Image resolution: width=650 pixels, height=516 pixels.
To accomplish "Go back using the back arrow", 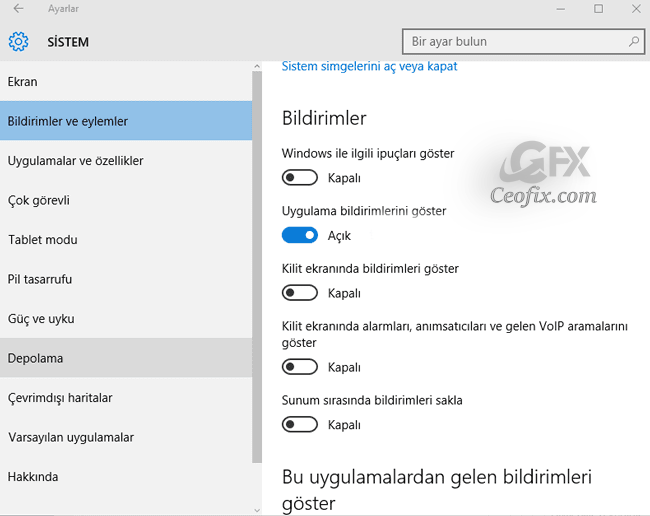I will click(x=18, y=8).
